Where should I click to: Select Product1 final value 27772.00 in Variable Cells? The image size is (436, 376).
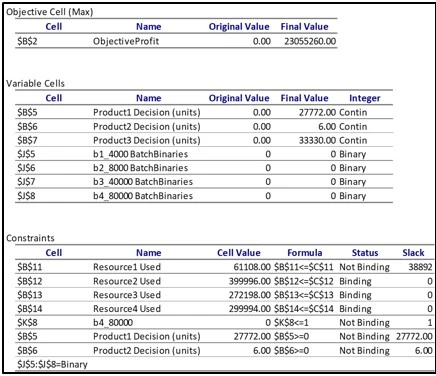317,112
